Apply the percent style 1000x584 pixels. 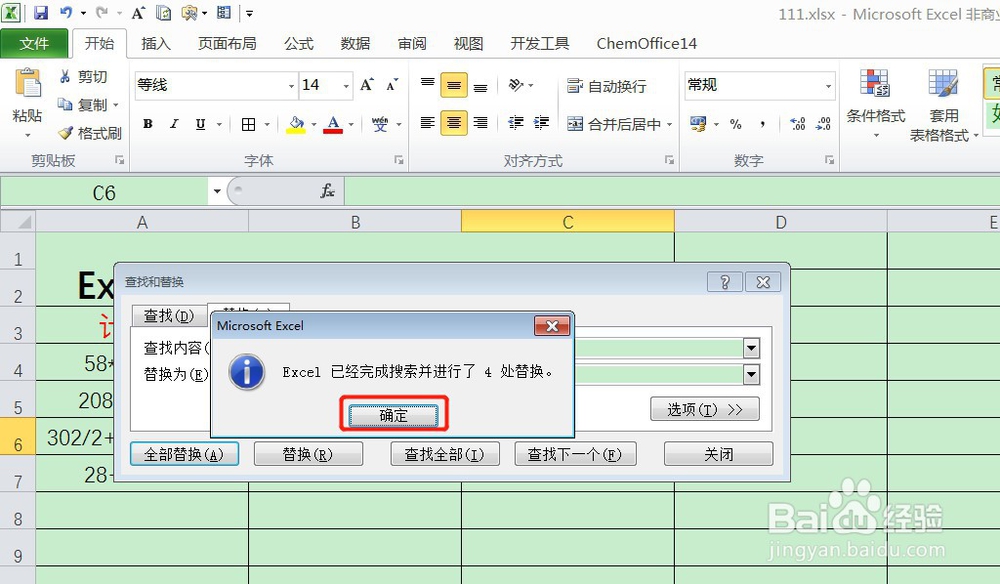(x=736, y=124)
